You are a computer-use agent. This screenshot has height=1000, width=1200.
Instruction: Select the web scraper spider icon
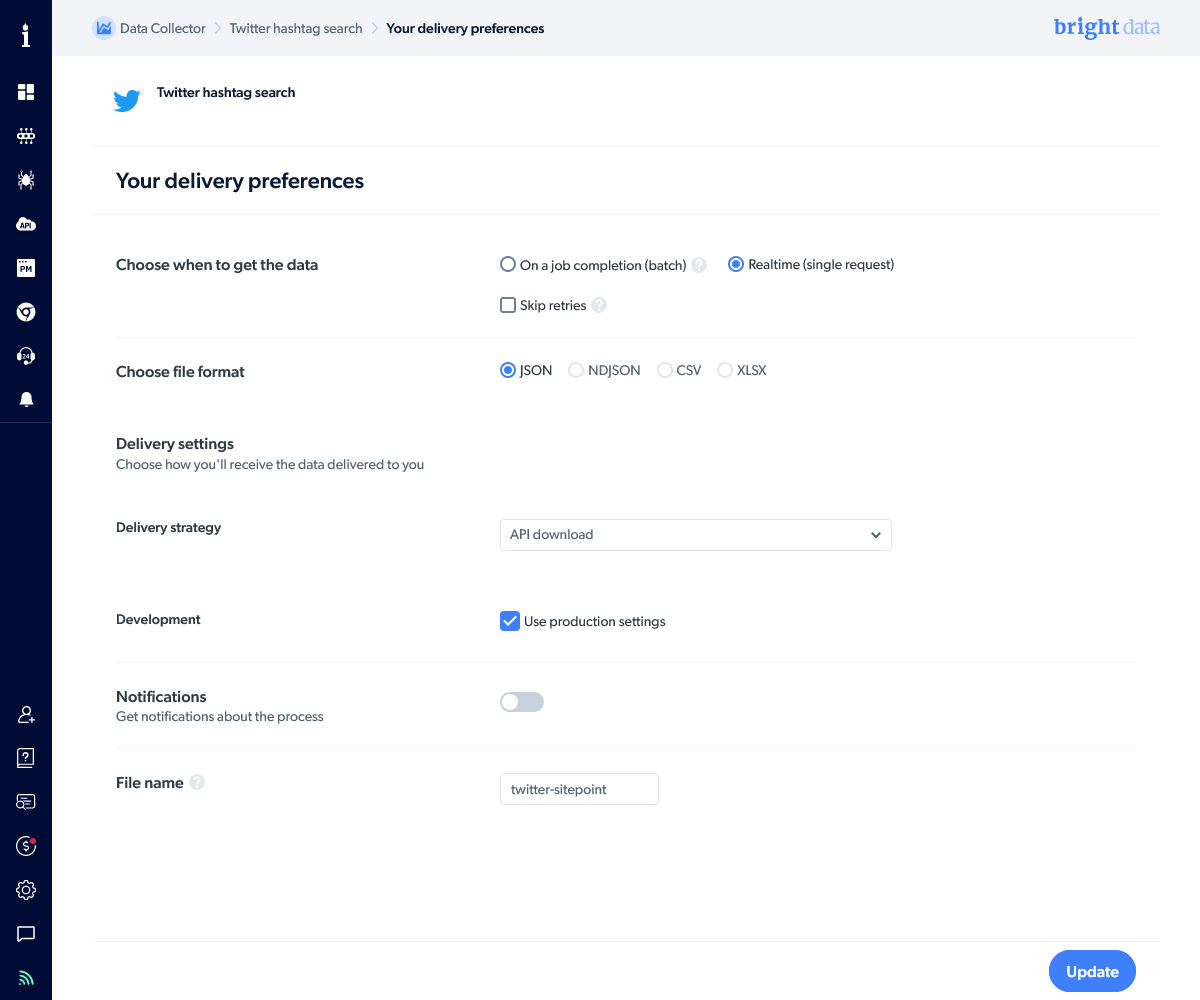[x=26, y=180]
